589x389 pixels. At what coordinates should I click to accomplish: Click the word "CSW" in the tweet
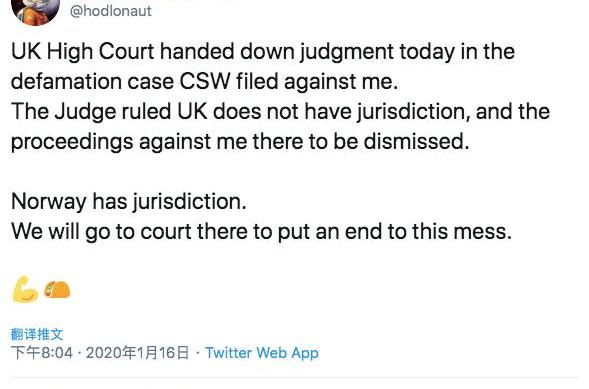tap(205, 81)
